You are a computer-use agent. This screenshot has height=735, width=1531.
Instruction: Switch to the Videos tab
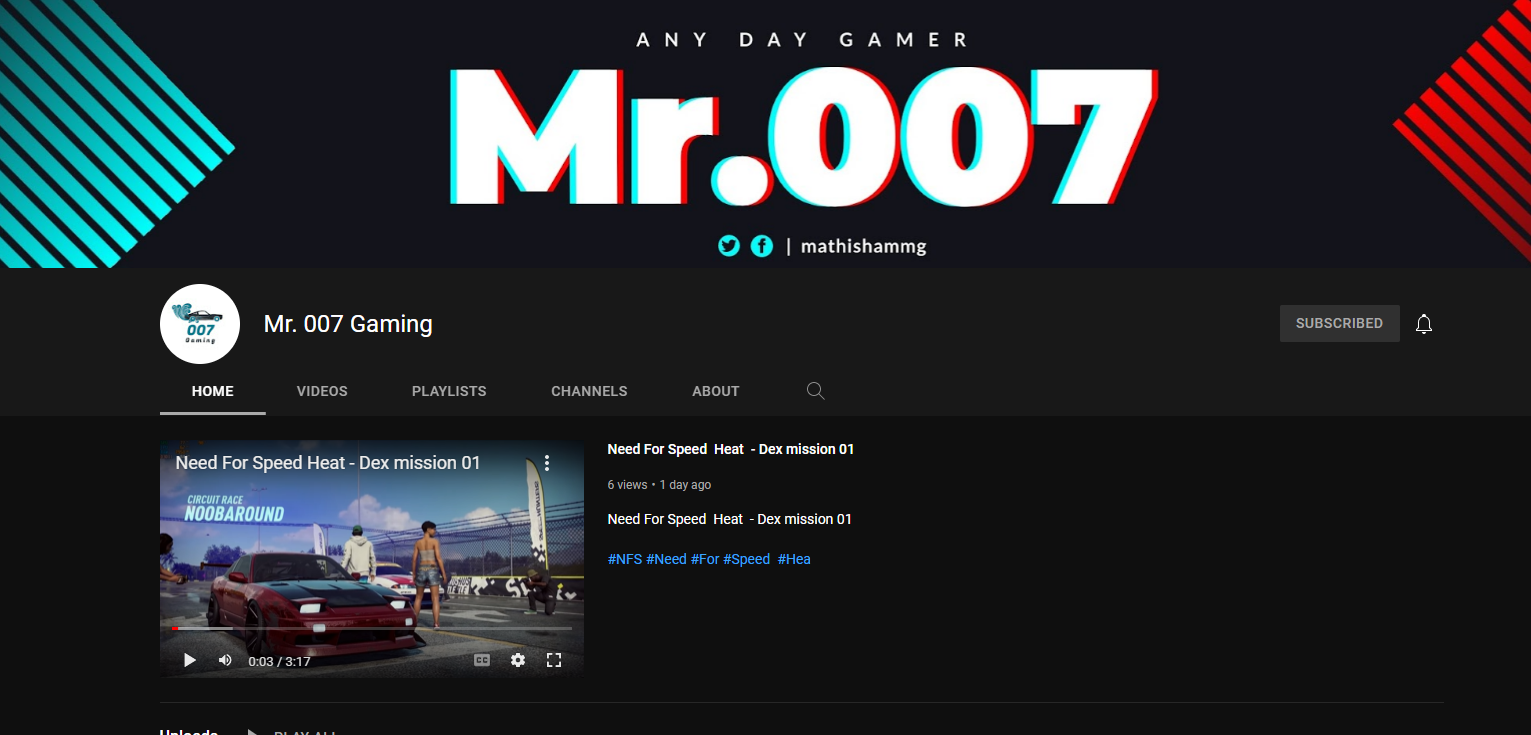322,391
